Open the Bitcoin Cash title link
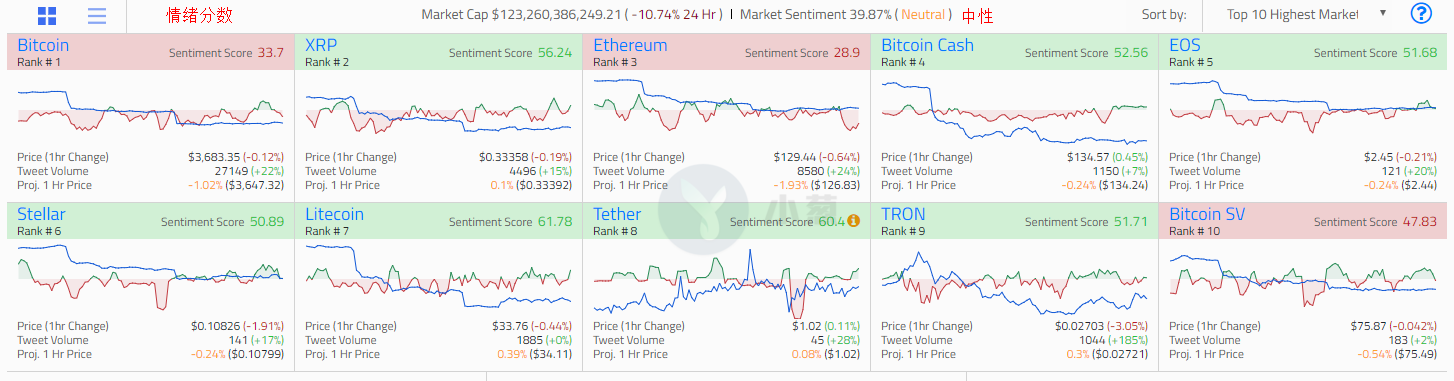This screenshot has height=381, width=1454. point(927,45)
